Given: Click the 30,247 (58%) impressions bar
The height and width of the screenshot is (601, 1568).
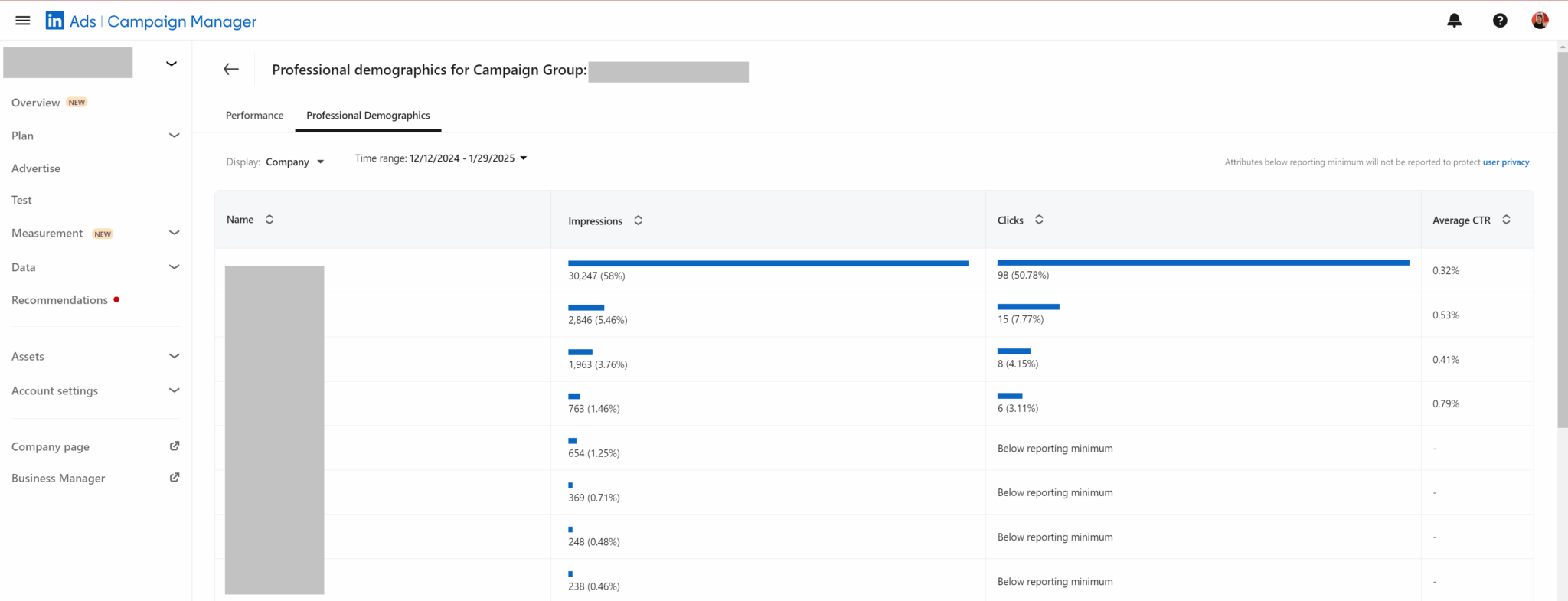Looking at the screenshot, I should [x=768, y=263].
